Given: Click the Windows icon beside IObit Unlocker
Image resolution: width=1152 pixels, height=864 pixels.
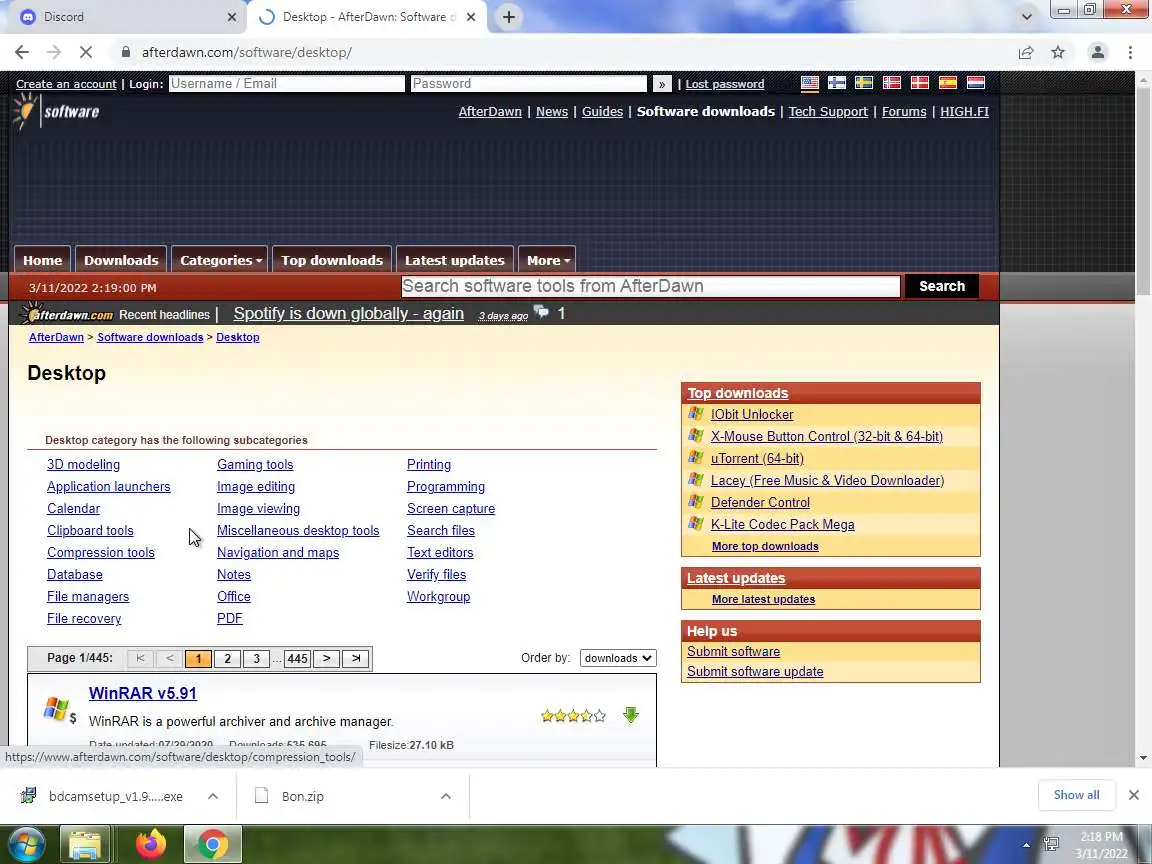Looking at the screenshot, I should pyautogui.click(x=696, y=414).
